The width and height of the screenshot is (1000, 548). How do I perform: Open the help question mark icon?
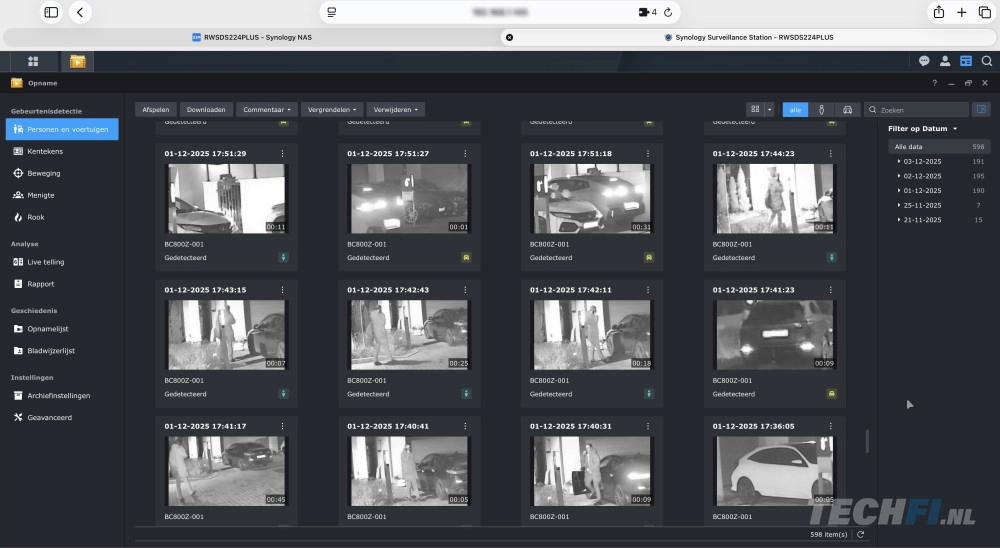934,83
